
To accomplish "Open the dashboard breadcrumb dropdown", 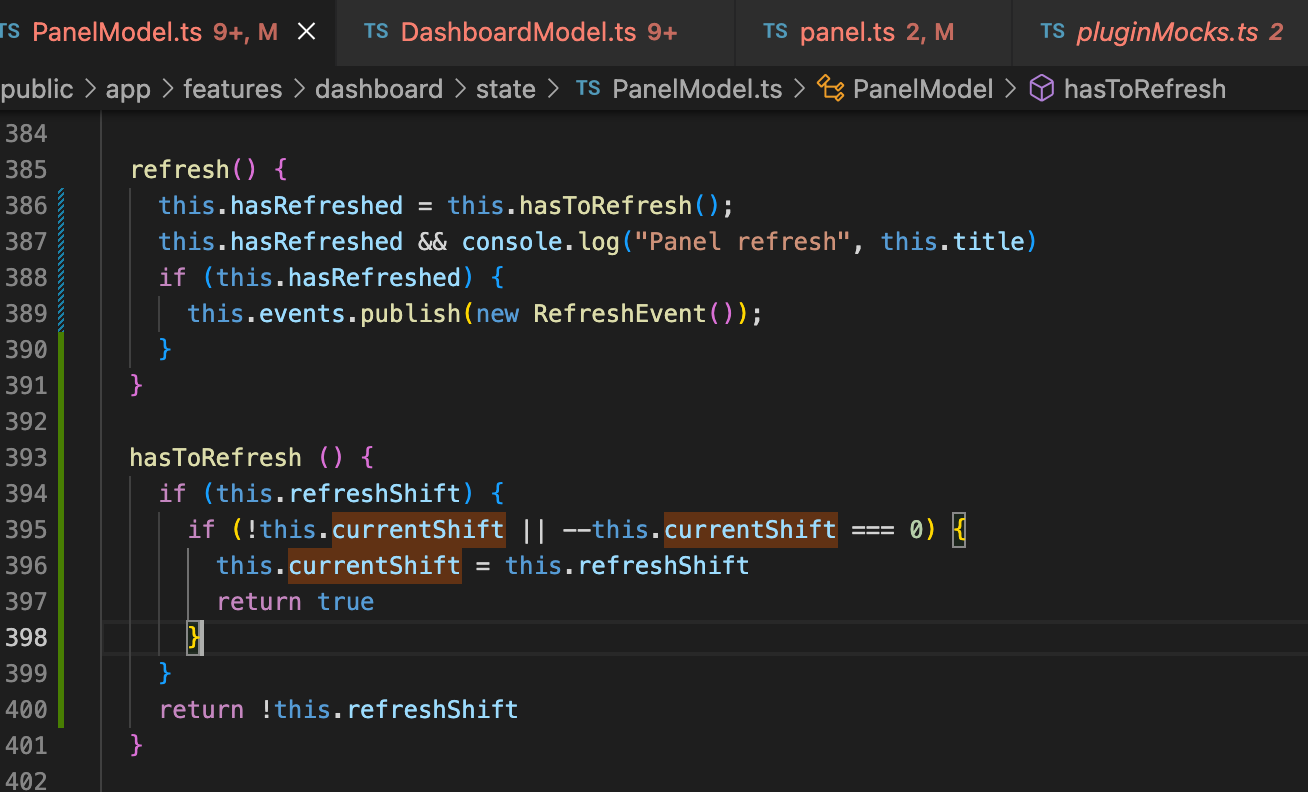I will 379,89.
